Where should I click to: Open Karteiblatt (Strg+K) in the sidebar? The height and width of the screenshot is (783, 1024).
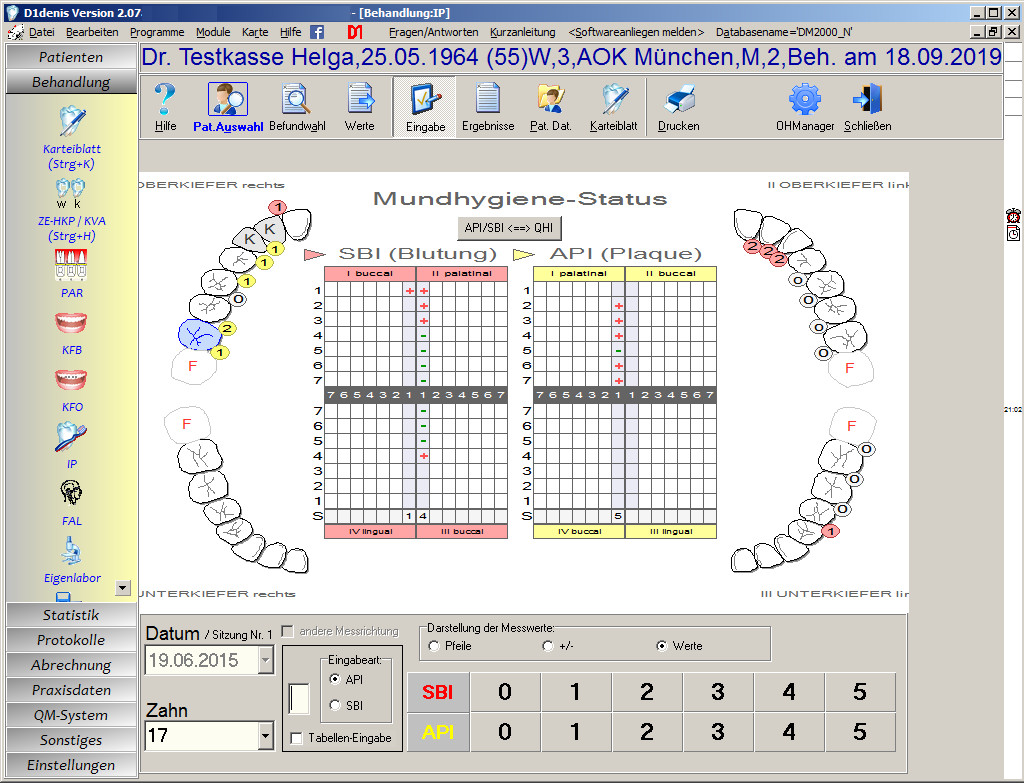click(72, 138)
